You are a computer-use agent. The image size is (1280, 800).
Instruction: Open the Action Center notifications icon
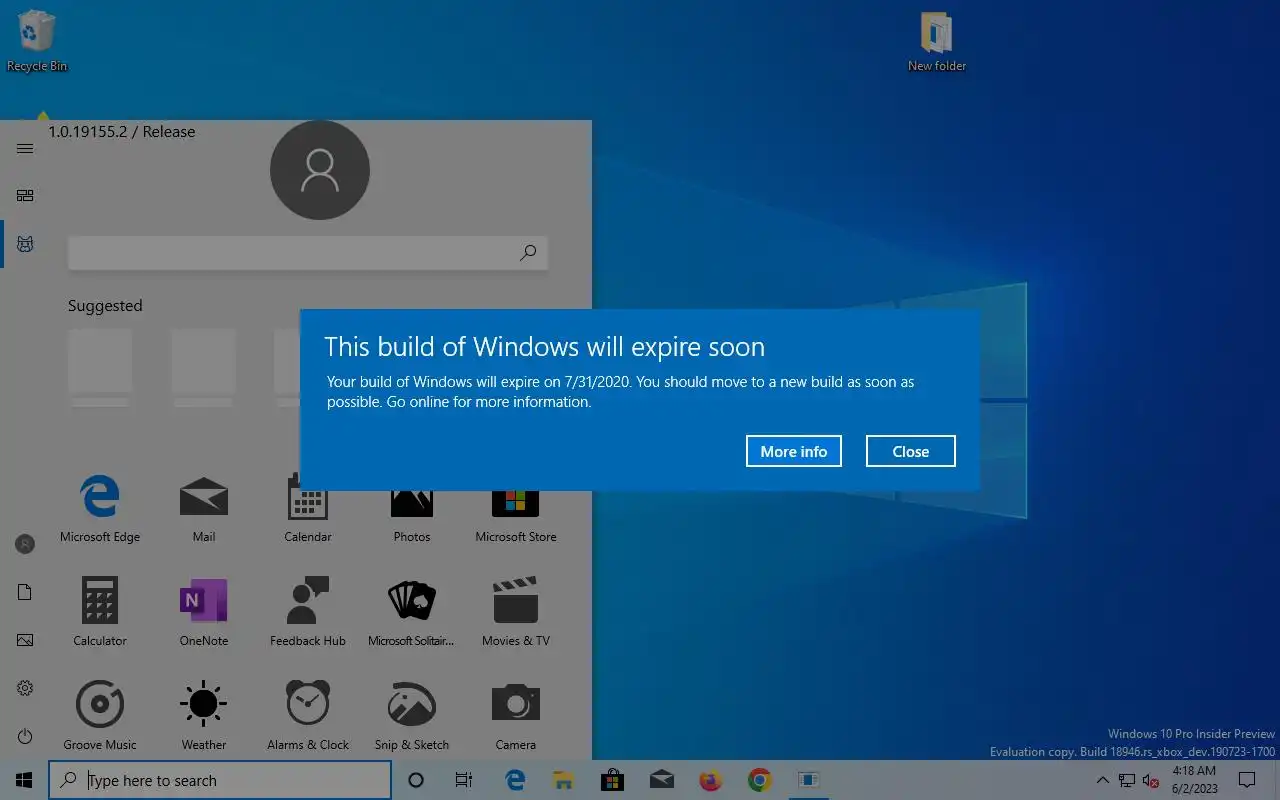click(1247, 780)
